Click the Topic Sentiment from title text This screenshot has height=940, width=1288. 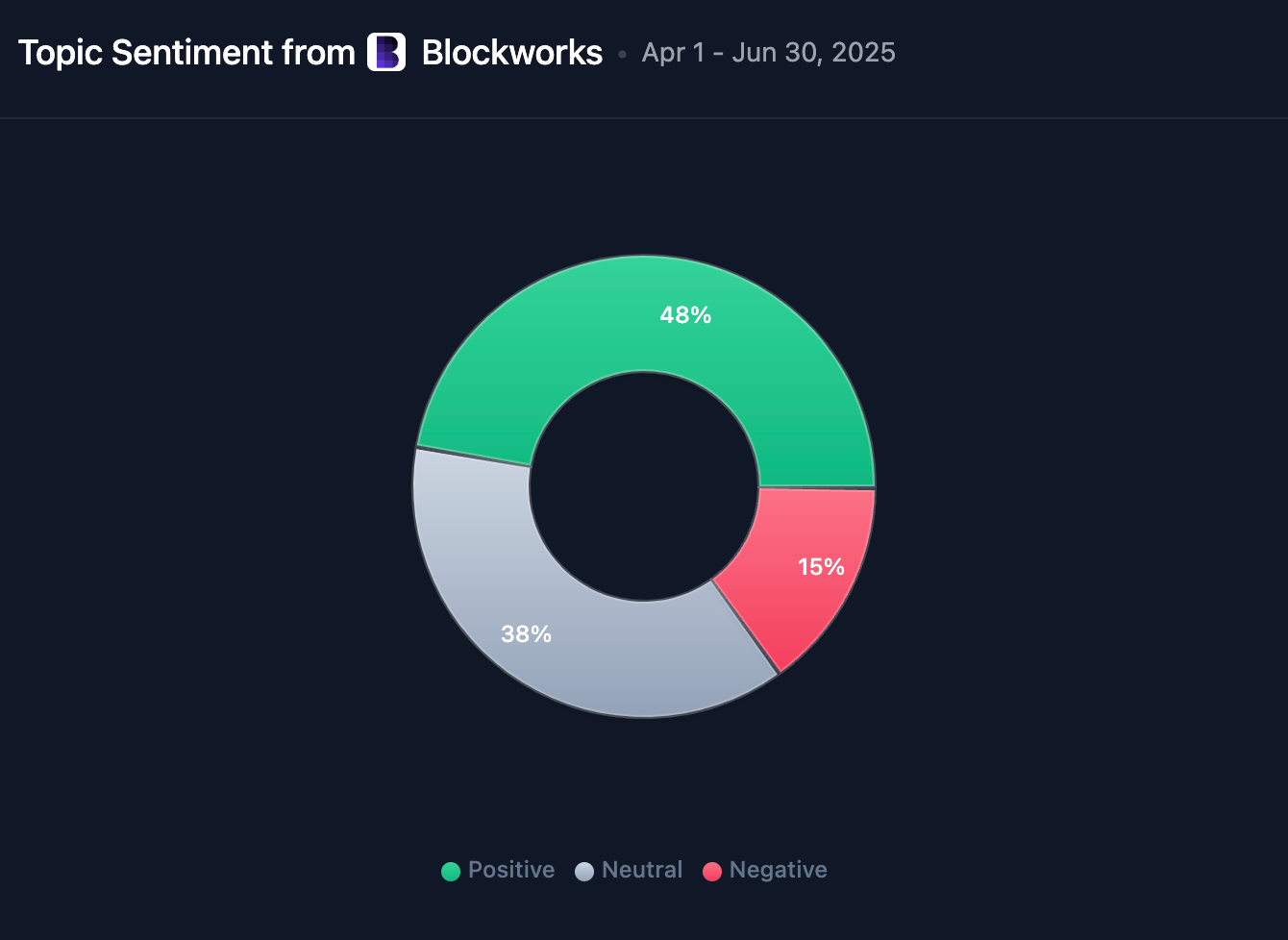pyautogui.click(x=186, y=53)
